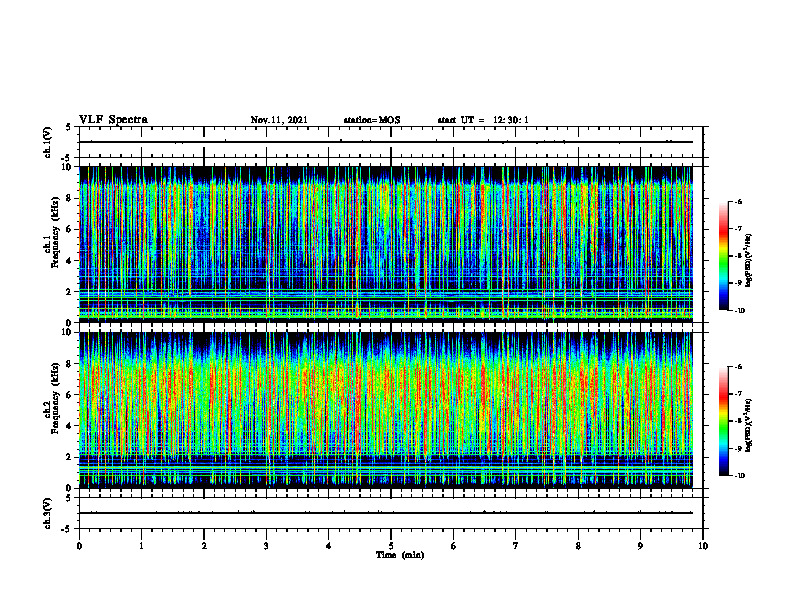Click time axis tick label '3'
The height and width of the screenshot is (612, 792).
266,546
